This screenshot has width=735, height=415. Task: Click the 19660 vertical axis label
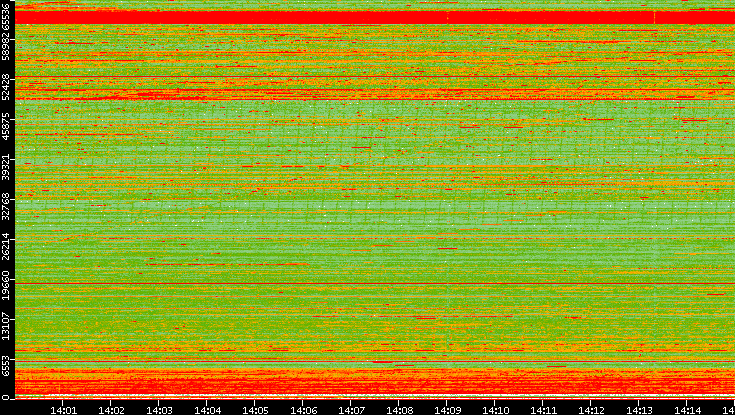tap(5, 286)
